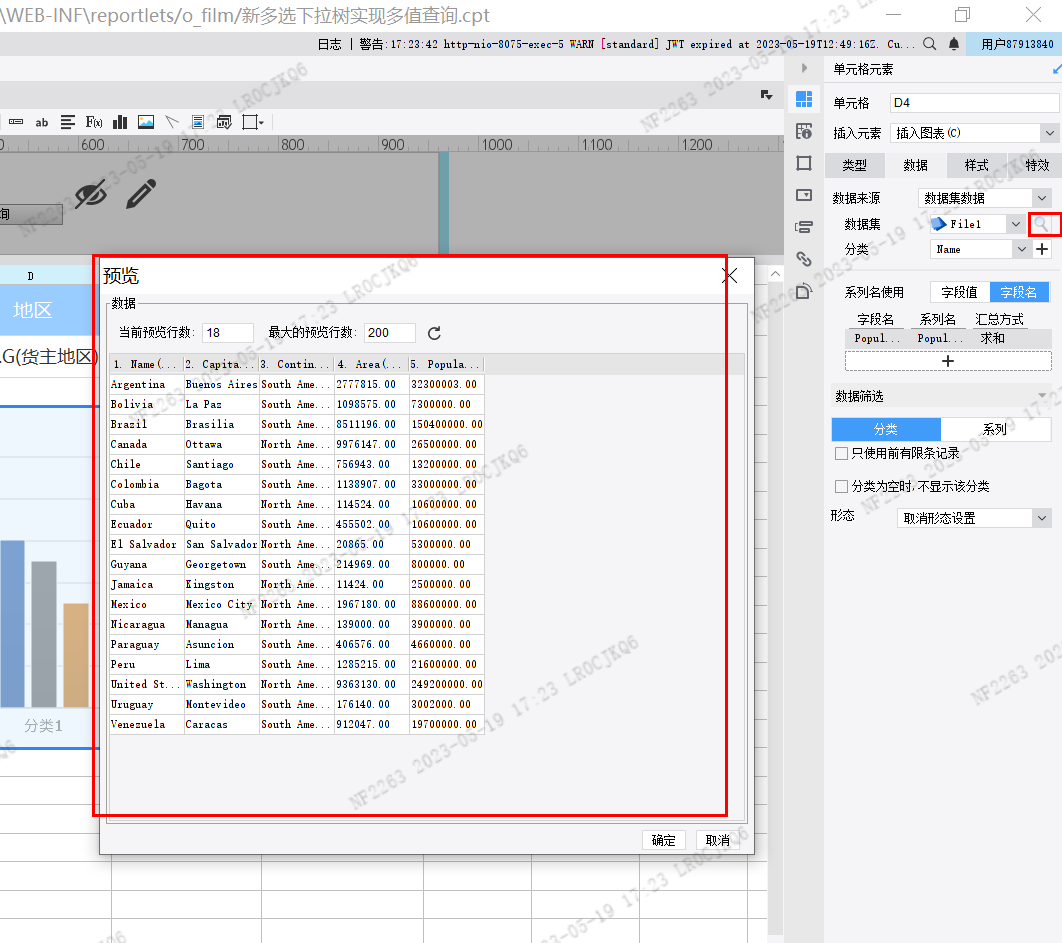The width and height of the screenshot is (1062, 943).
Task: Open the 数据集 File1 dropdown
Action: [1016, 224]
